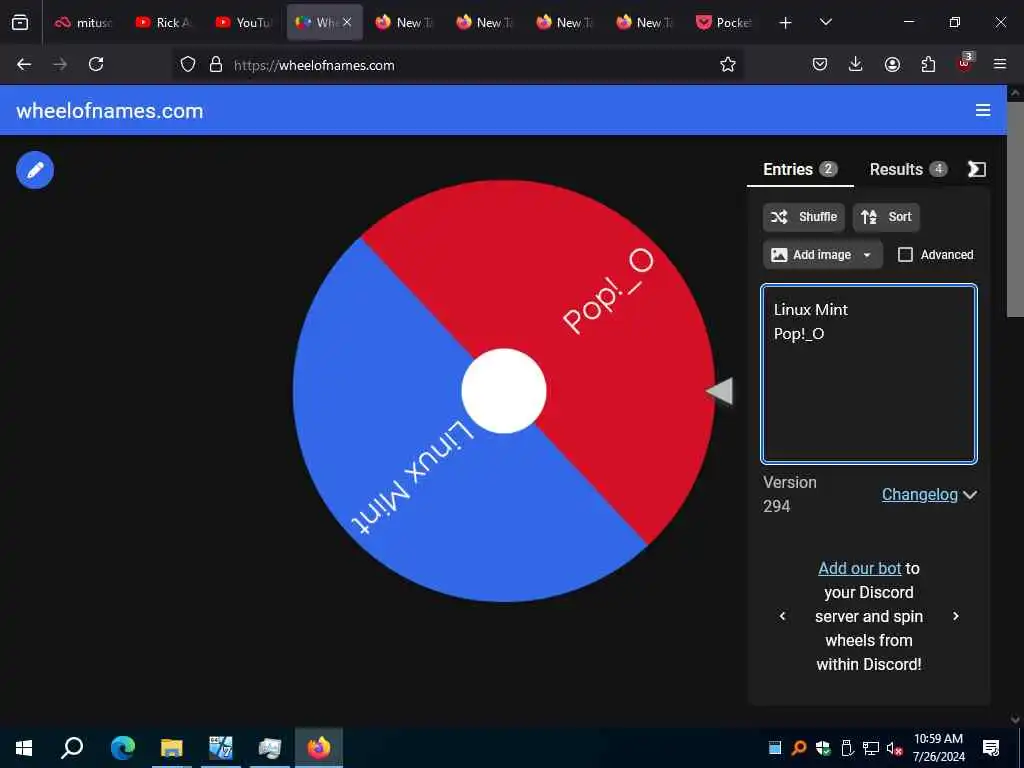Image resolution: width=1024 pixels, height=768 pixels.
Task: Click the wheelofnames.com site title
Action: click(110, 111)
